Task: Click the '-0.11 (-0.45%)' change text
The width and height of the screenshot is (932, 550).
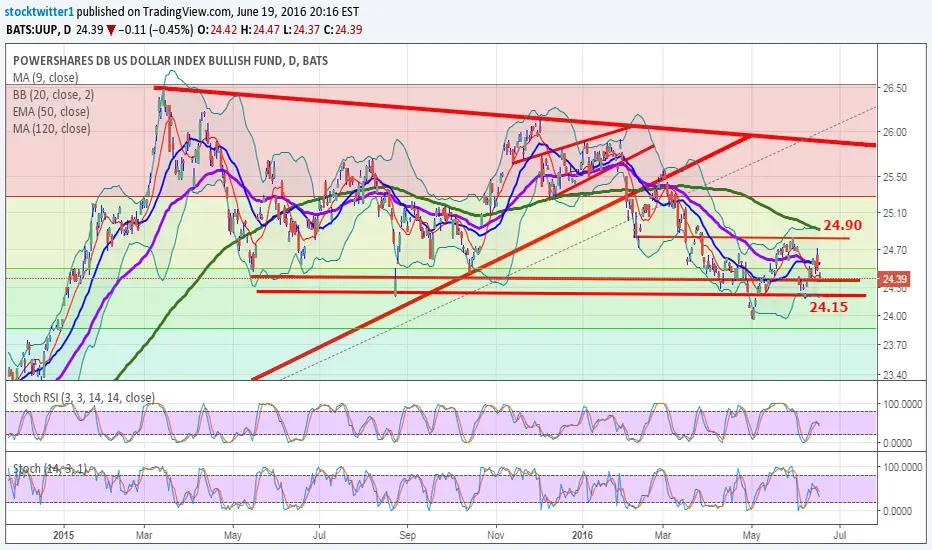Action: coord(155,30)
